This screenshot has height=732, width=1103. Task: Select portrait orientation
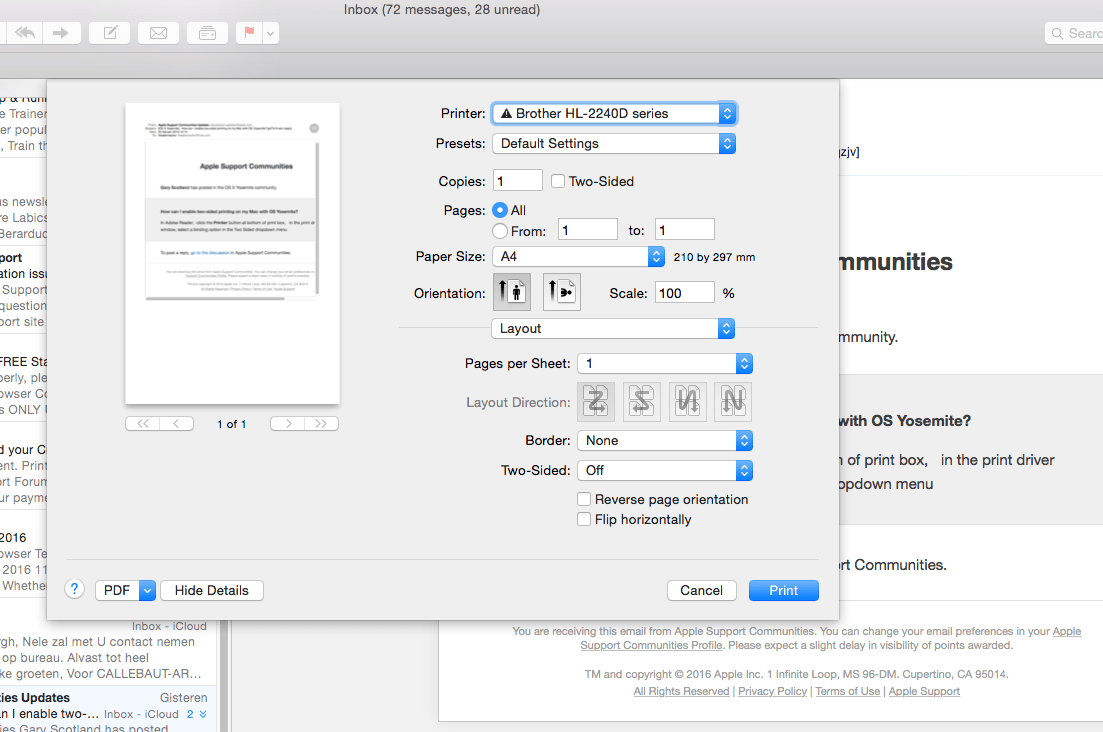click(x=511, y=292)
